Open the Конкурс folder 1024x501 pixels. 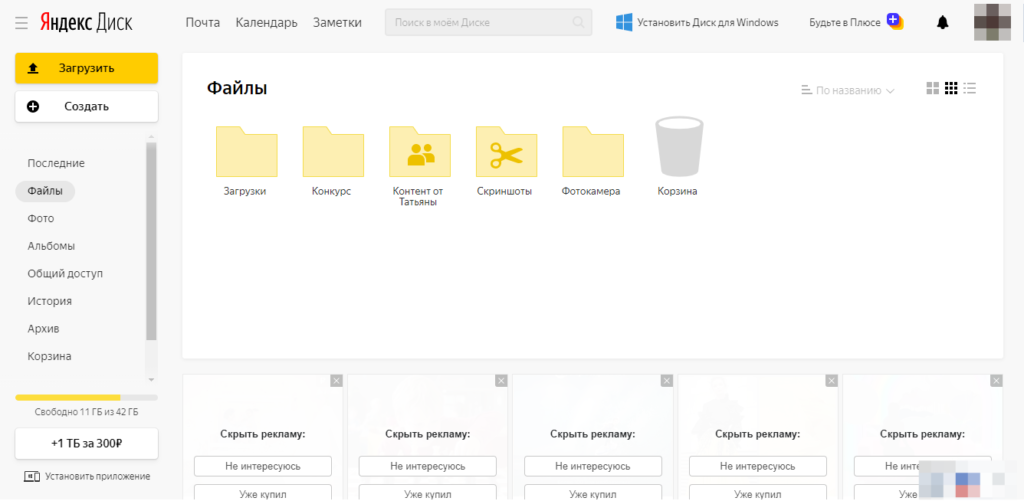[332, 152]
